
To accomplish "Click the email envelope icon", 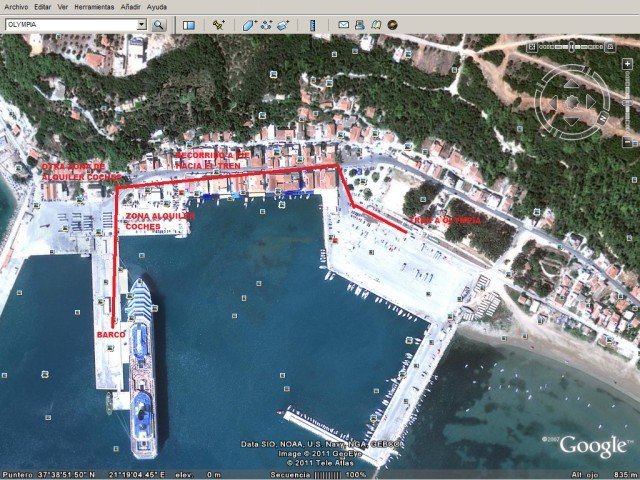I will point(344,24).
